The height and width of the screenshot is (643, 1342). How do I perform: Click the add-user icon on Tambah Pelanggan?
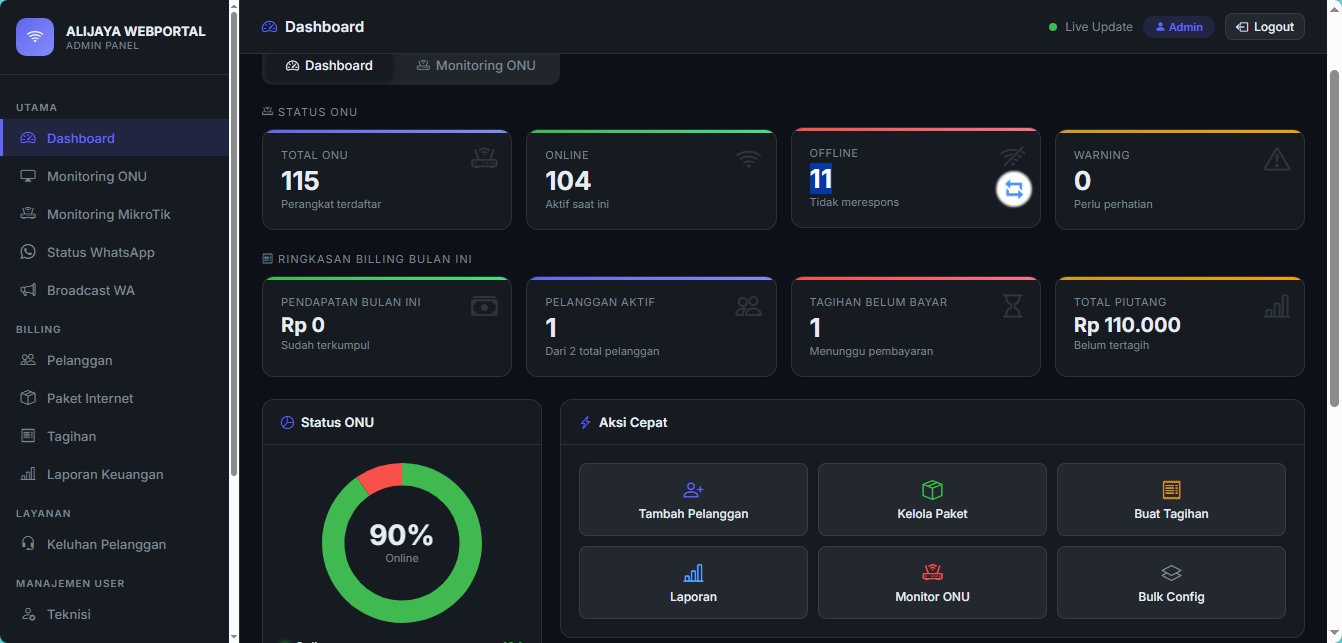click(693, 490)
